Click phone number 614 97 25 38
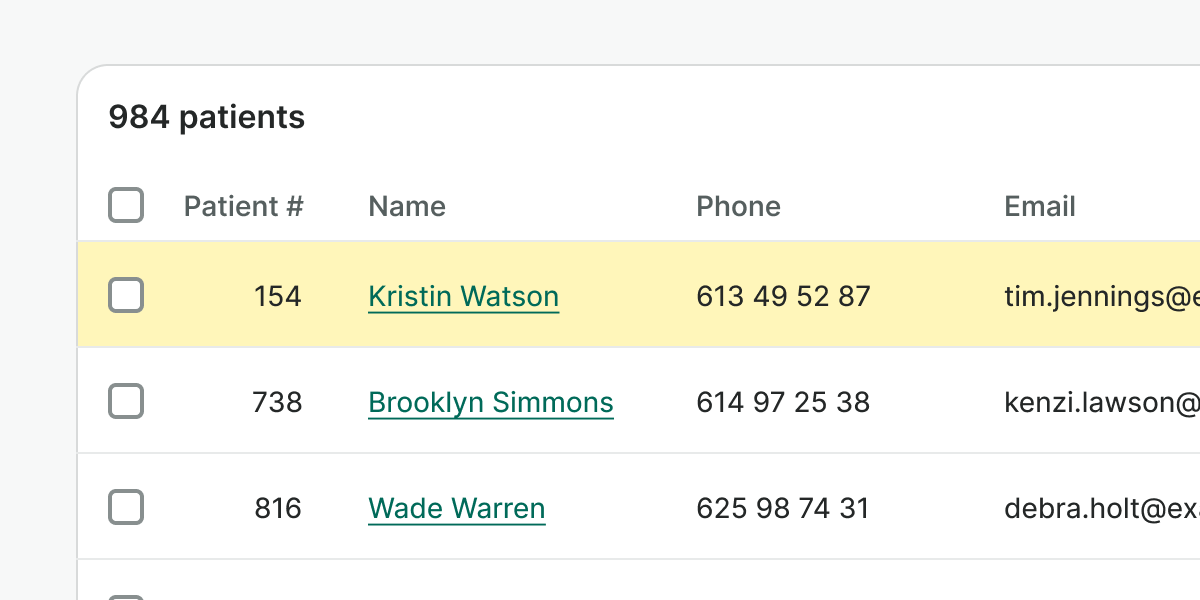 click(783, 402)
